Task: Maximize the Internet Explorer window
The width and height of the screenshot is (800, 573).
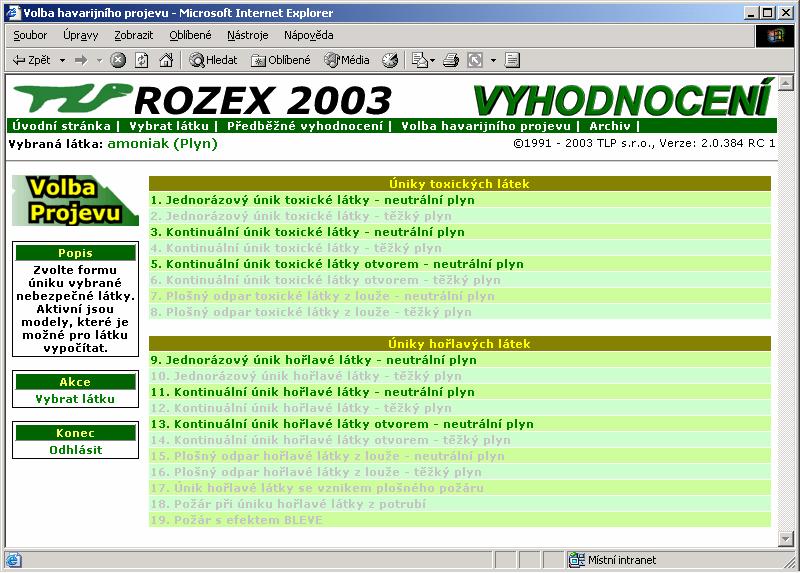Action: pos(767,13)
